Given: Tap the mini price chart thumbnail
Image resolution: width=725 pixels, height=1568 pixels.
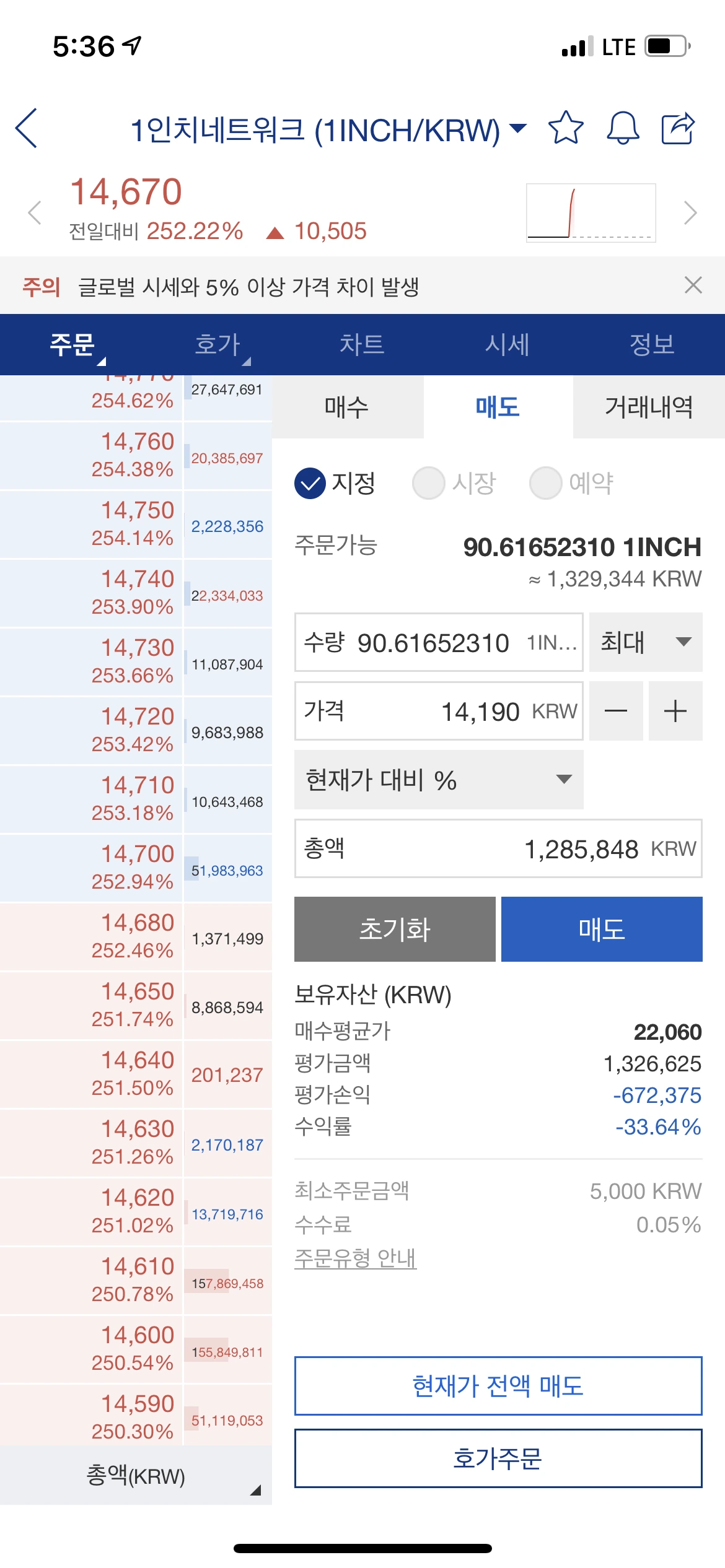Looking at the screenshot, I should (591, 212).
